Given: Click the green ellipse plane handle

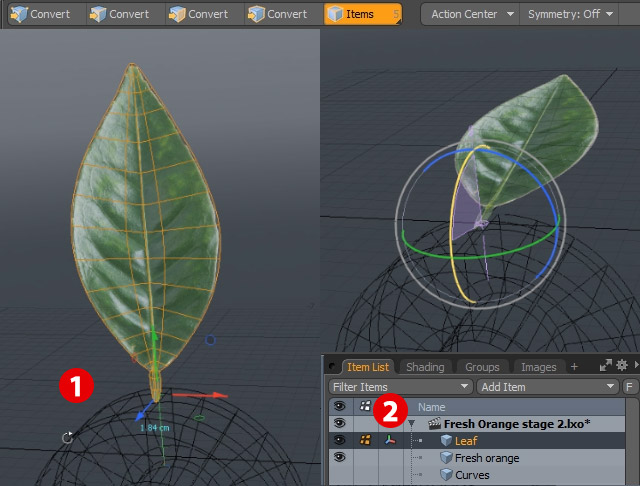Looking at the screenshot, I should coord(199,418).
